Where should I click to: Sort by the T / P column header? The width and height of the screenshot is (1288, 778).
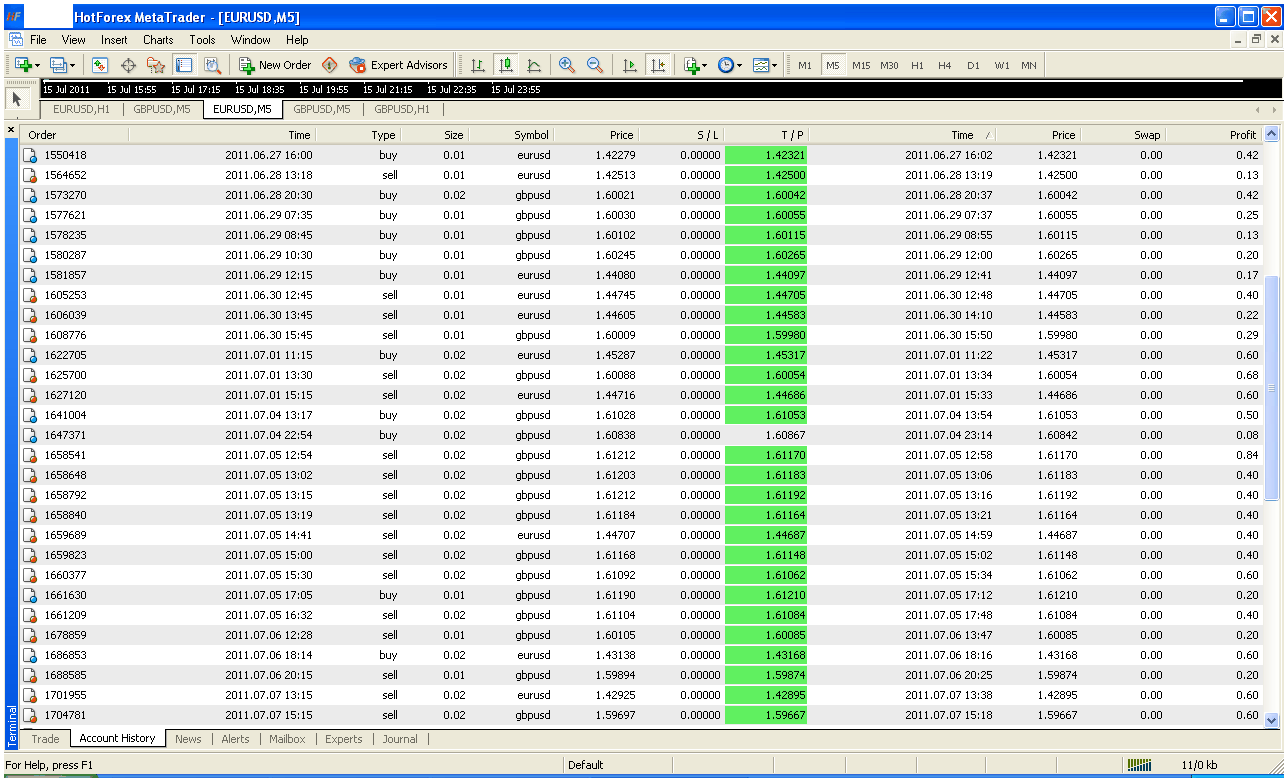pos(766,135)
